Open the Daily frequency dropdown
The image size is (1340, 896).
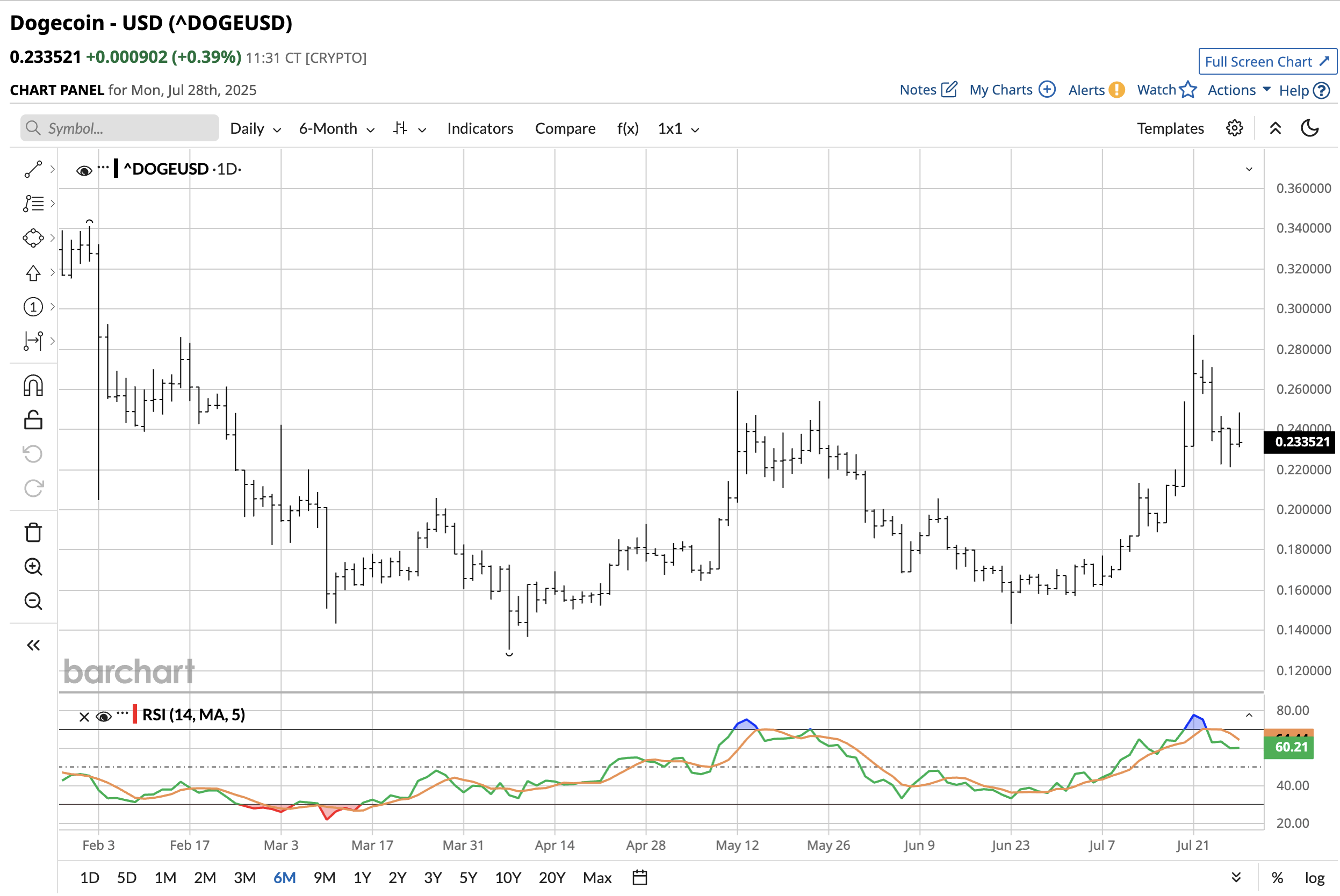pyautogui.click(x=255, y=128)
